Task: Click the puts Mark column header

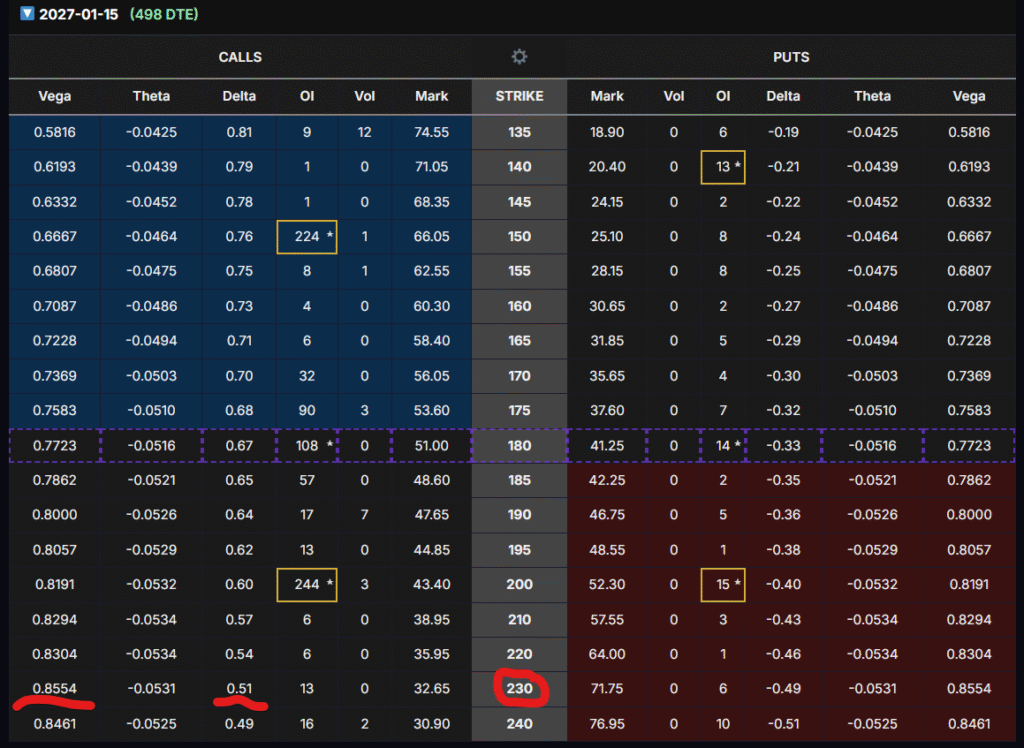Action: point(607,96)
